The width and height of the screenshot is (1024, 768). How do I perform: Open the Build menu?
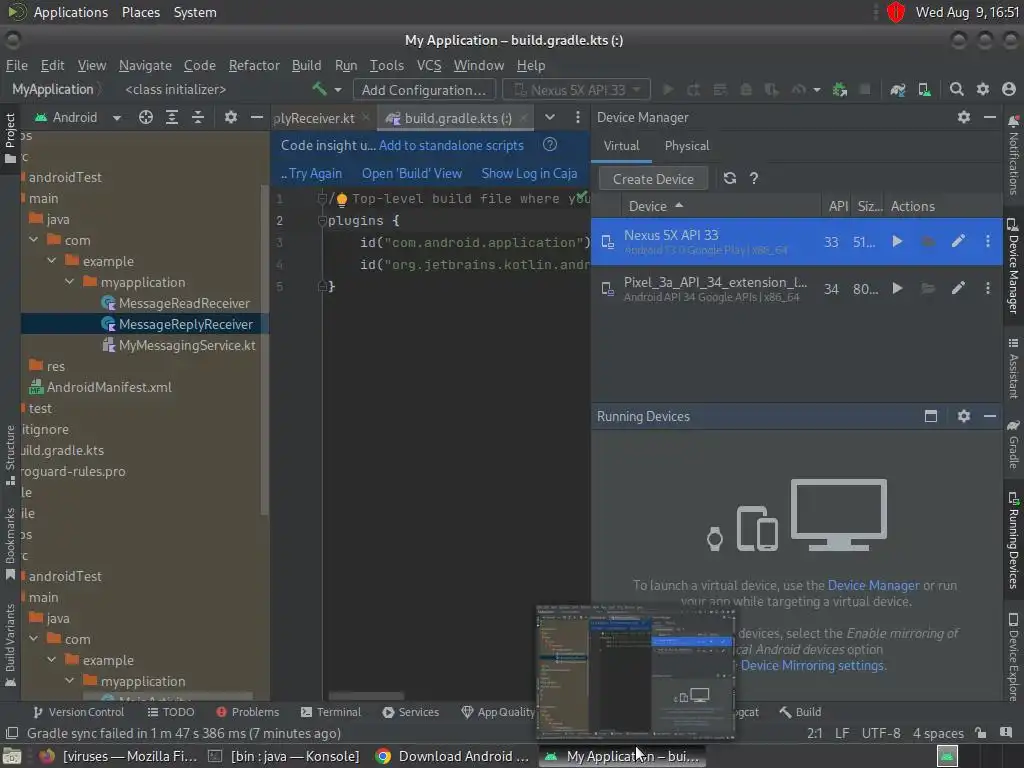306,65
